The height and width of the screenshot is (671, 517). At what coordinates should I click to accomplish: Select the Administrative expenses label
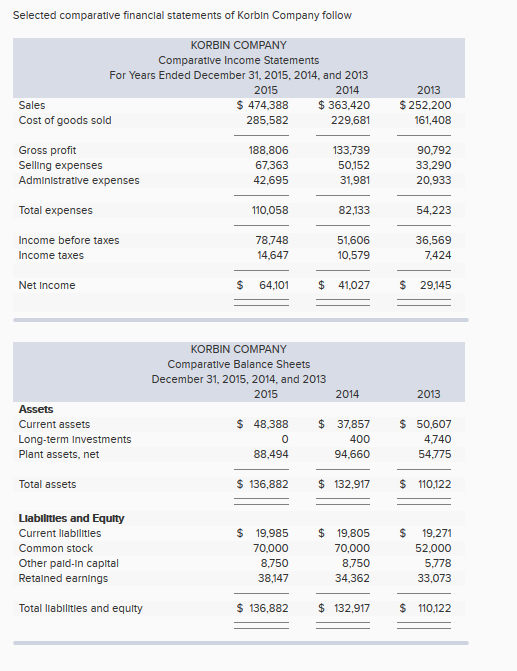coord(79,180)
